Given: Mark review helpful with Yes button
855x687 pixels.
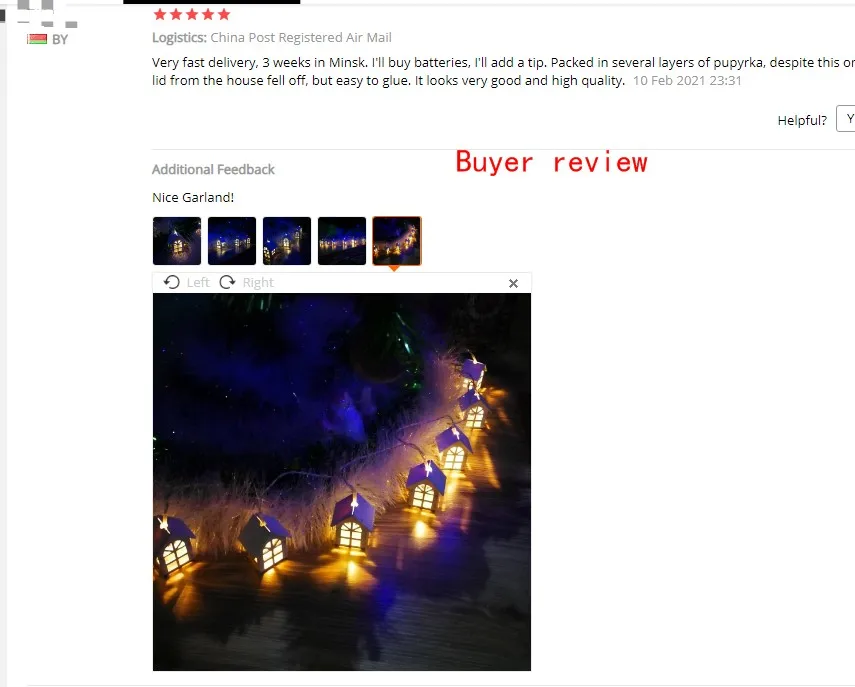Looking at the screenshot, I should [x=846, y=119].
